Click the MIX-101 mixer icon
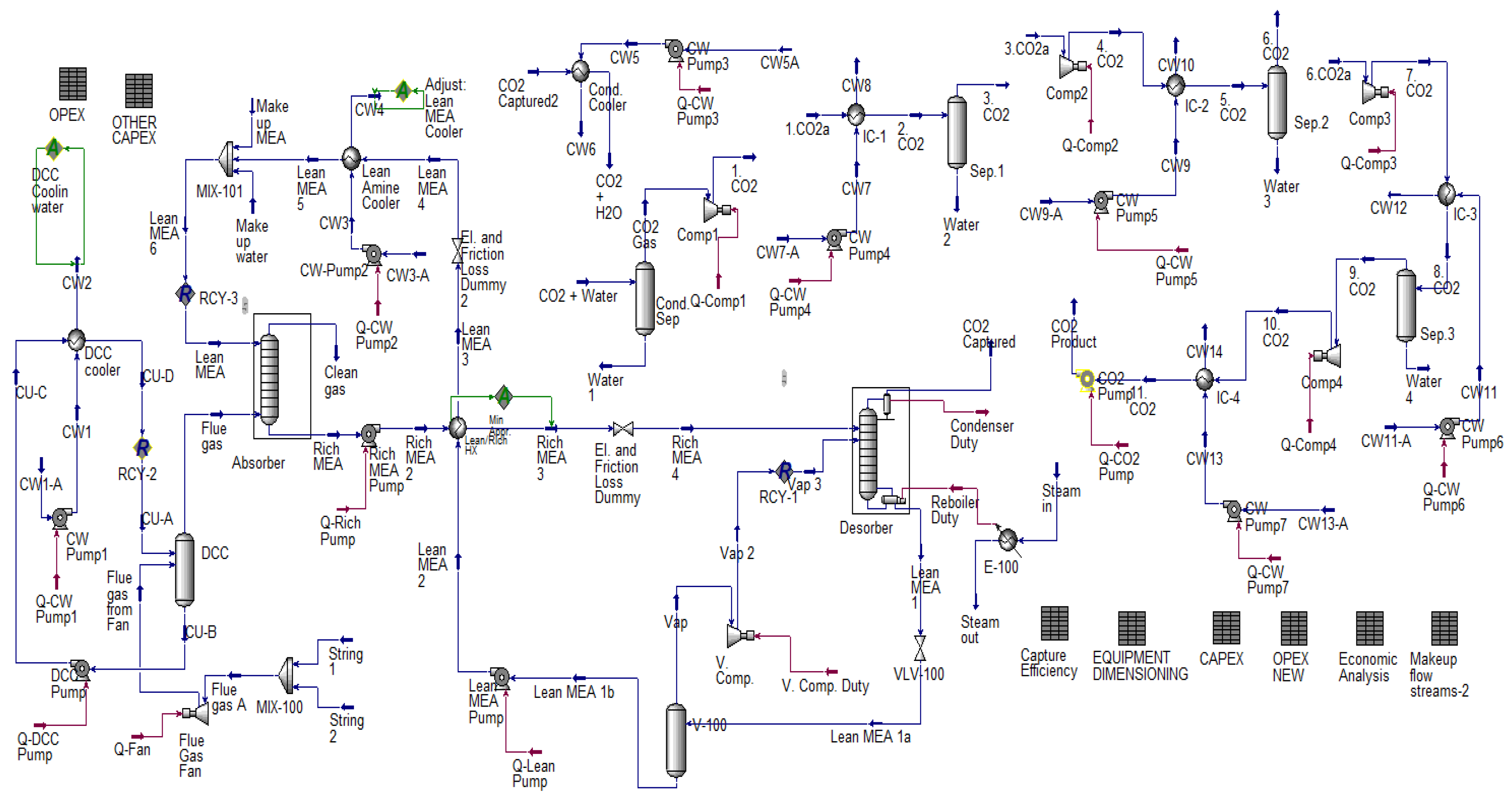 (226, 159)
